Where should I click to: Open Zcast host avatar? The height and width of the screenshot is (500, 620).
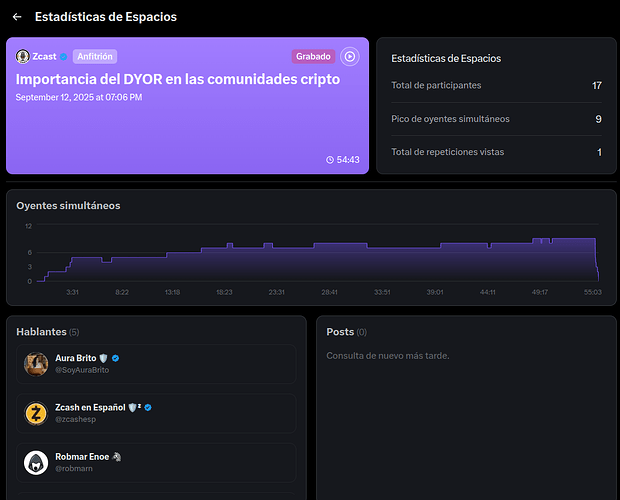pos(23,57)
